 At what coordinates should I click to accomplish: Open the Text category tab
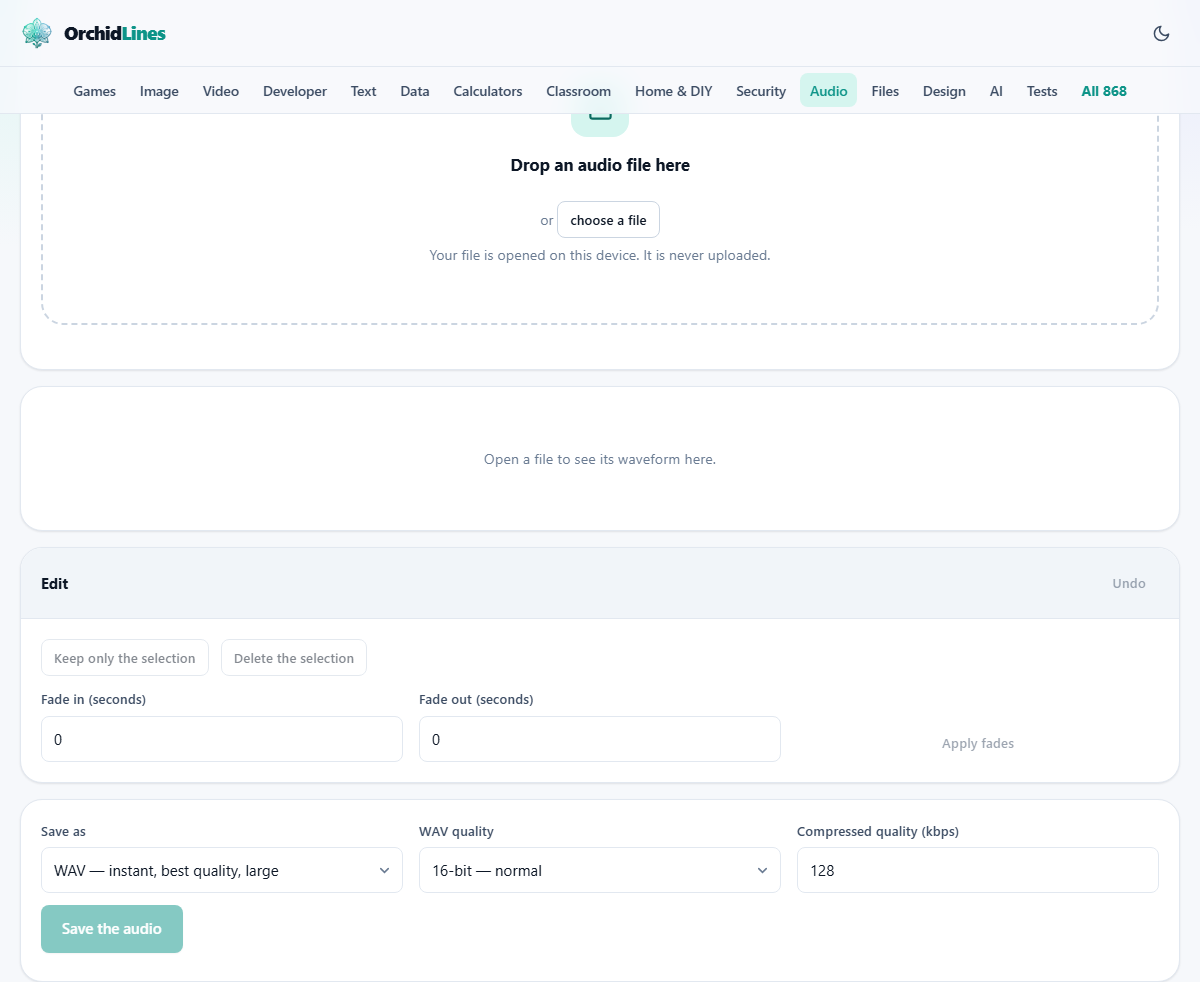point(363,91)
